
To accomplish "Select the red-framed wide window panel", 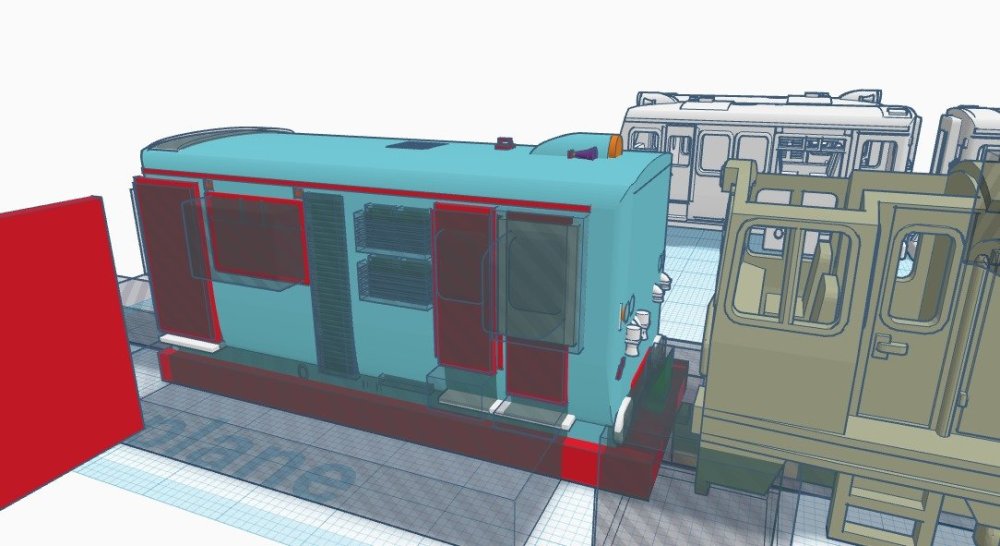I will (255, 238).
